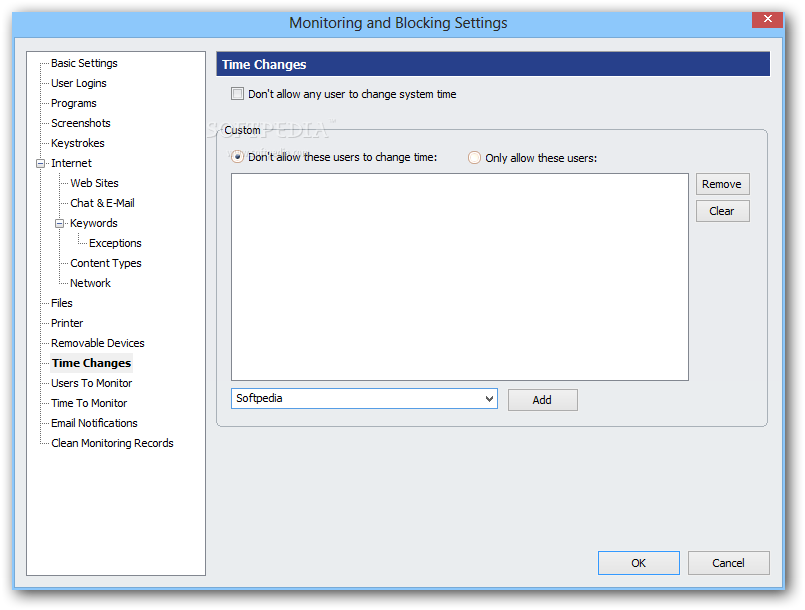Choose 'Only allow these users' radio button
Screen dimensions: 805x610
[474, 158]
